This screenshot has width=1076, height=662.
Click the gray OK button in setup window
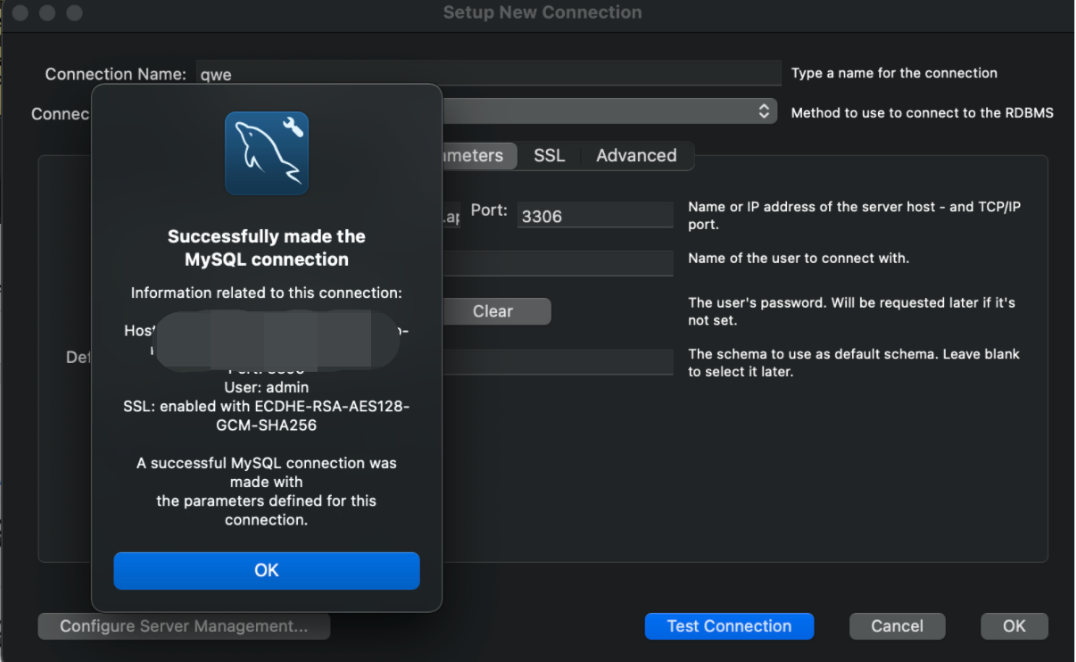pyautogui.click(x=1014, y=626)
